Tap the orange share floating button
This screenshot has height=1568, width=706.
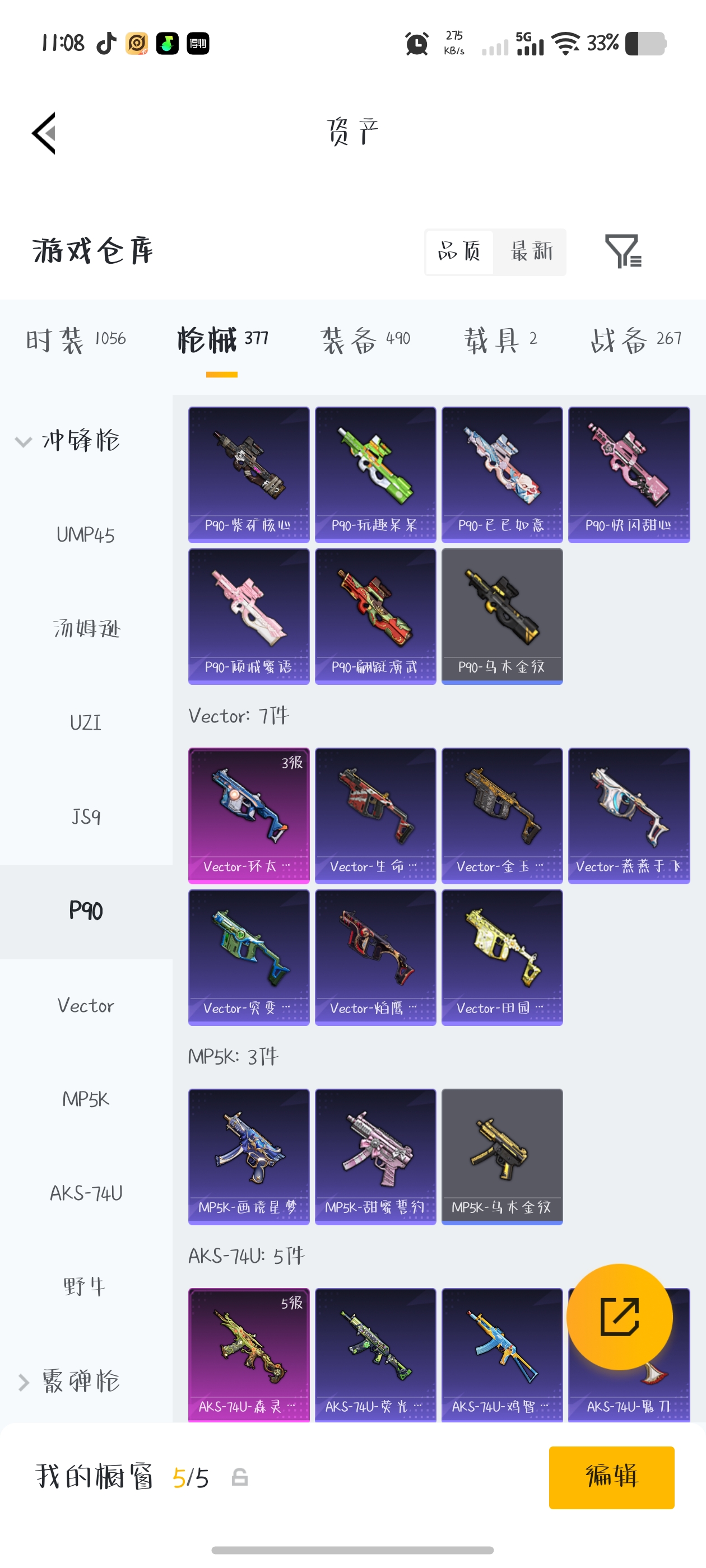point(620,1317)
